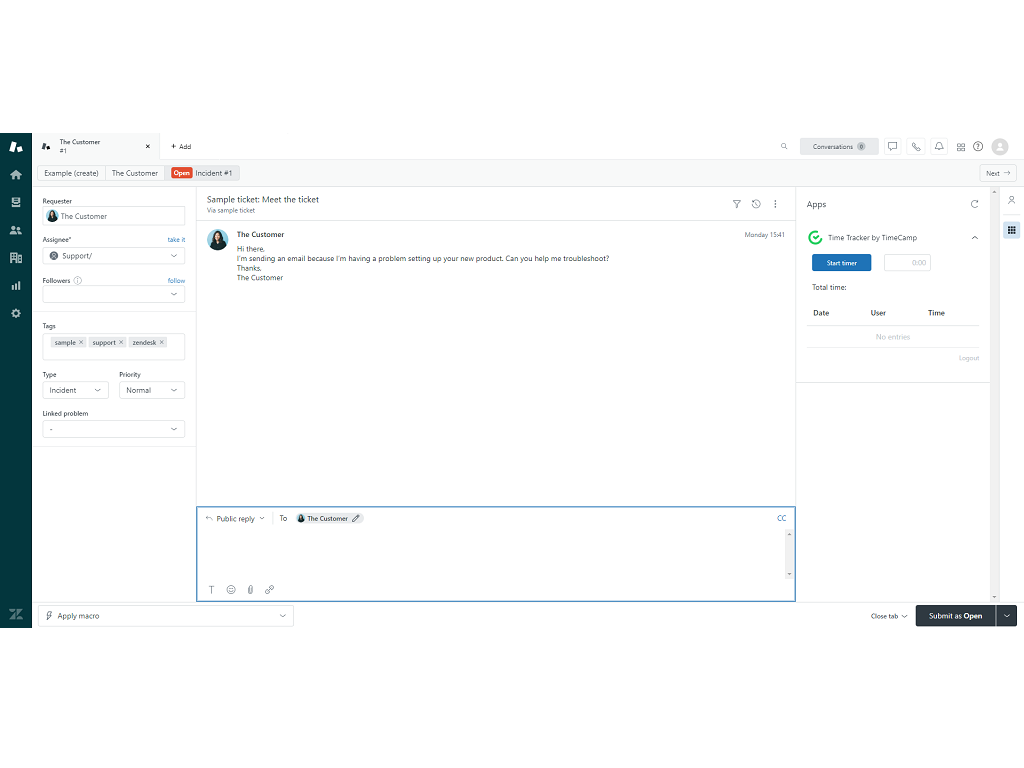Open Admin gear icon in sidebar
1024x768 pixels.
[15, 313]
